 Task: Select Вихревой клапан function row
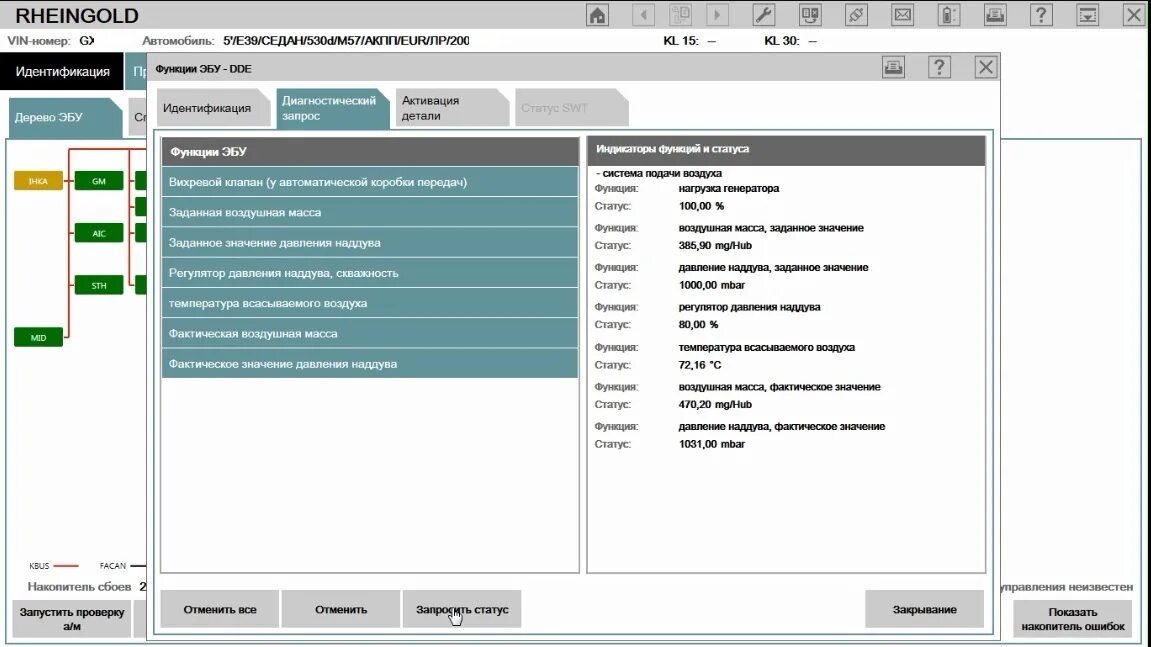click(370, 182)
